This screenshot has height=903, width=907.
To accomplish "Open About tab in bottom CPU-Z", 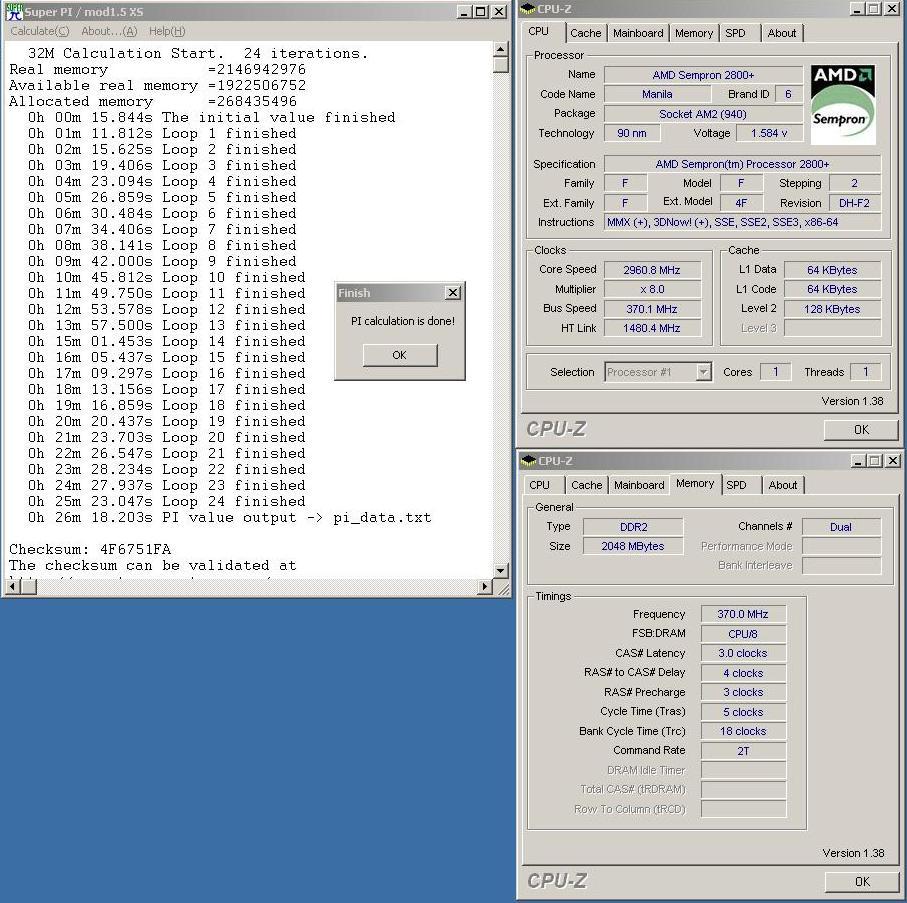I will pos(783,485).
